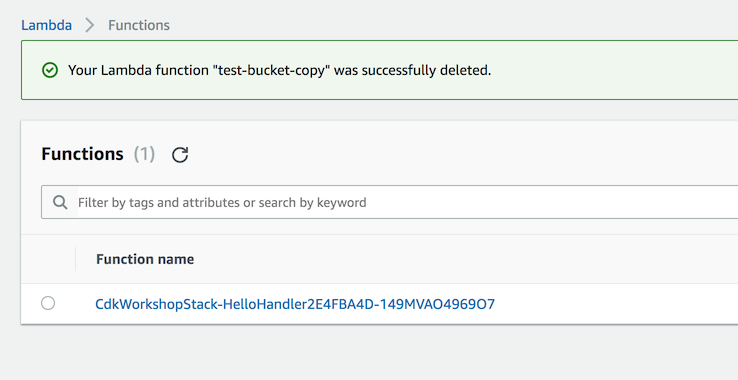Sort by the Function name column header
The width and height of the screenshot is (738, 380).
pyautogui.click(x=145, y=259)
